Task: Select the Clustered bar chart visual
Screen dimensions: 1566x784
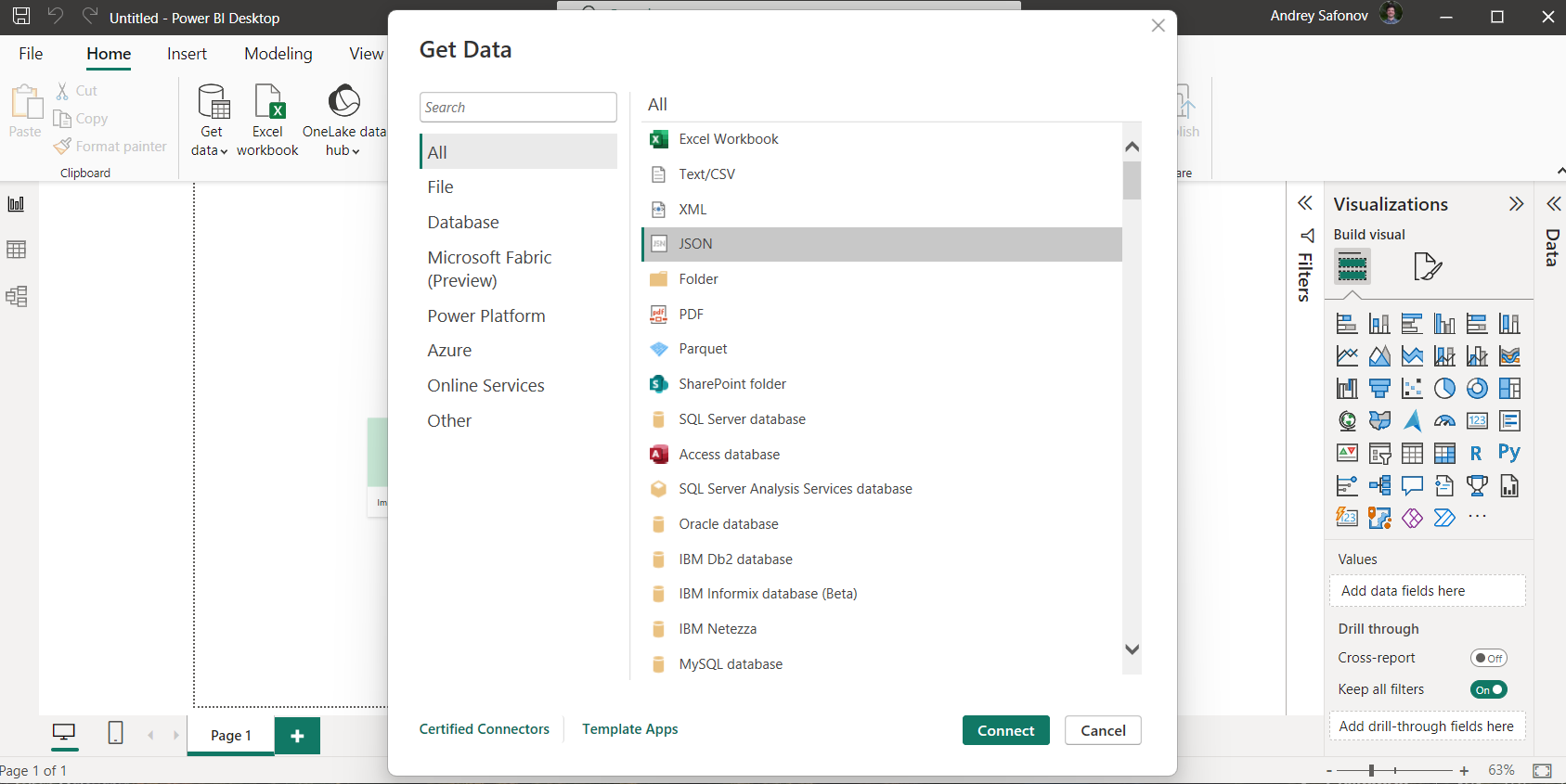Action: (1412, 324)
